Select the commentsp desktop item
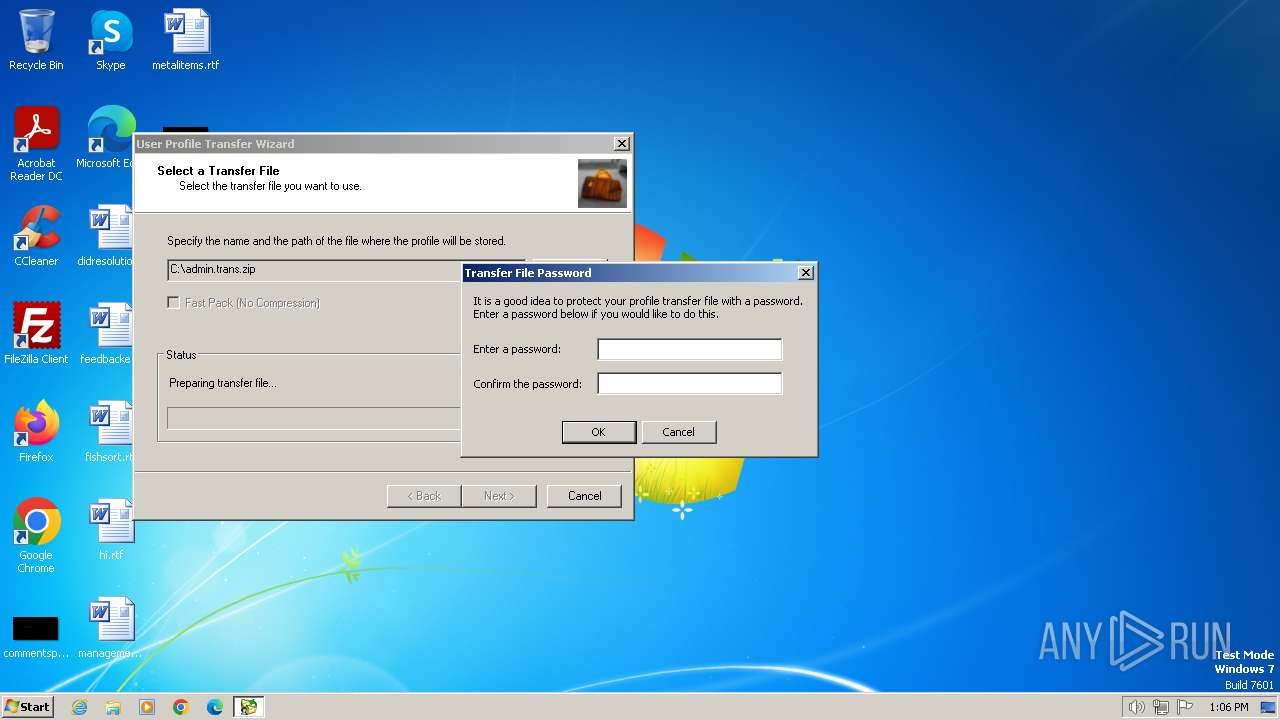1280x720 pixels. point(36,635)
